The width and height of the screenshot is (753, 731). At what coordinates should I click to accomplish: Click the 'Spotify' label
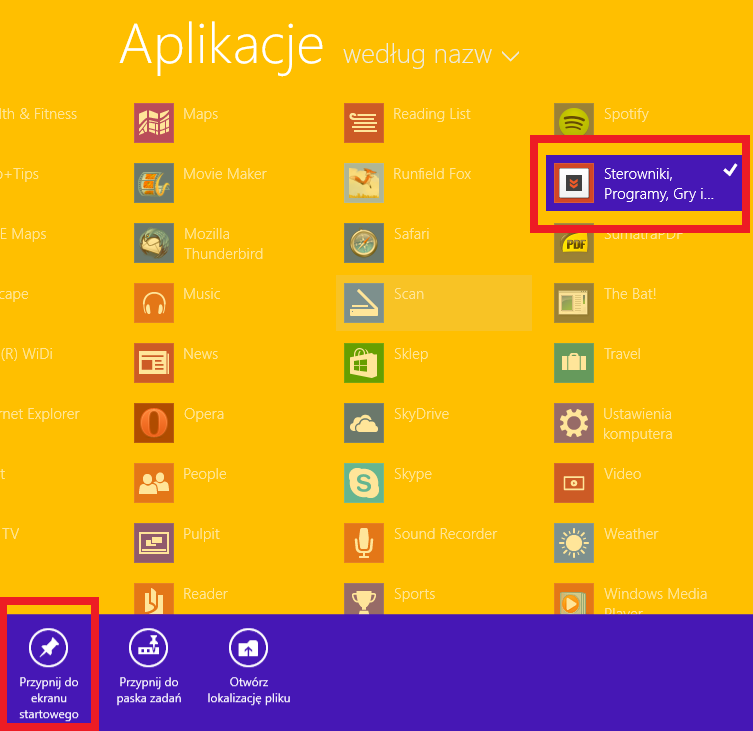point(626,114)
